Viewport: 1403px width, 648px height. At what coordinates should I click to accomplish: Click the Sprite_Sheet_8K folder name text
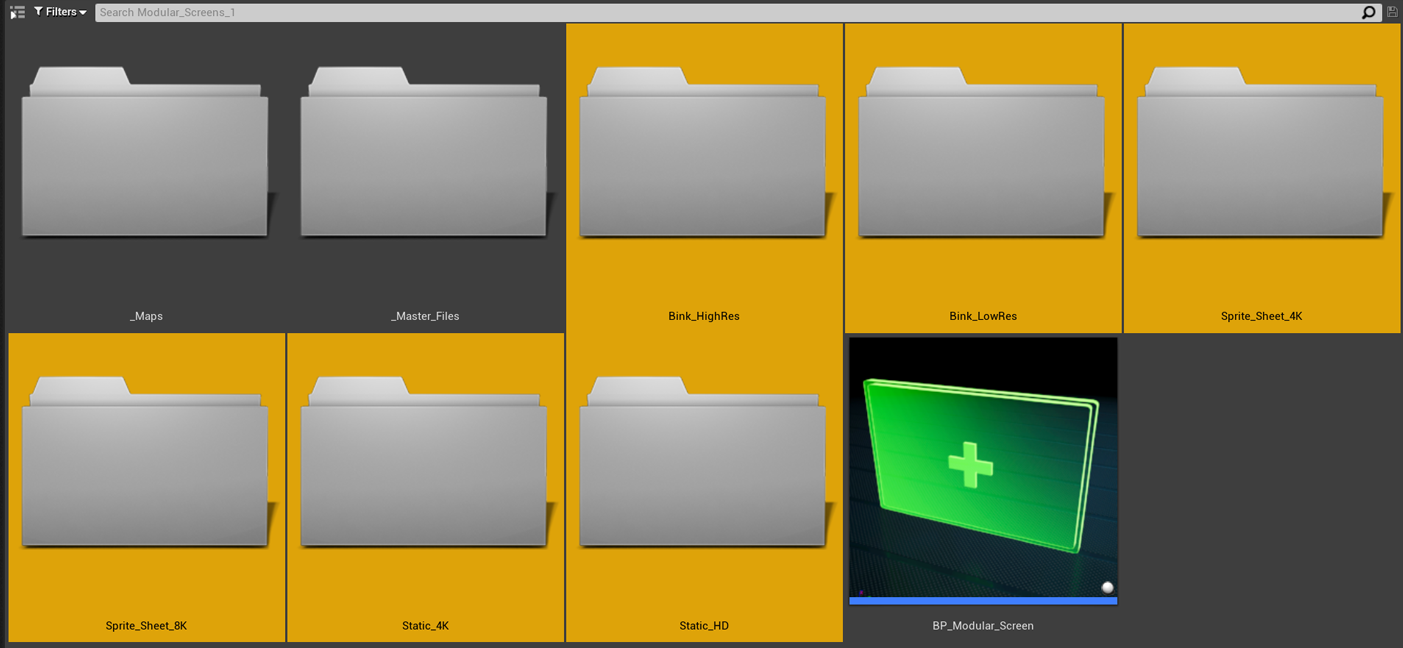pos(146,626)
